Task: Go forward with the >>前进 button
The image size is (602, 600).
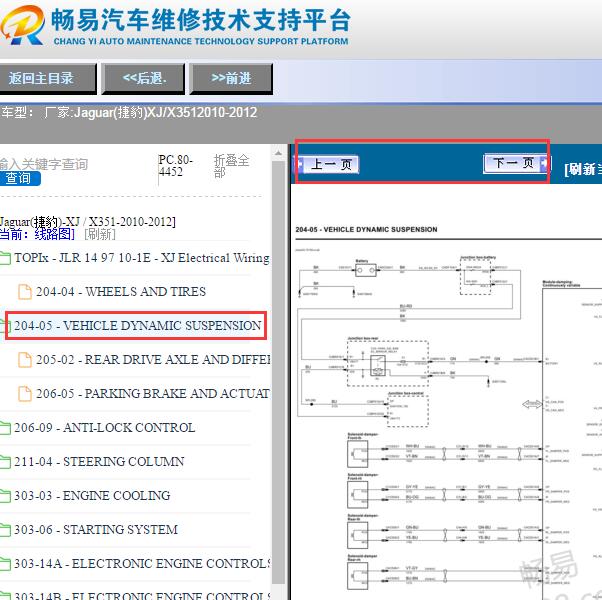Action: tap(231, 78)
